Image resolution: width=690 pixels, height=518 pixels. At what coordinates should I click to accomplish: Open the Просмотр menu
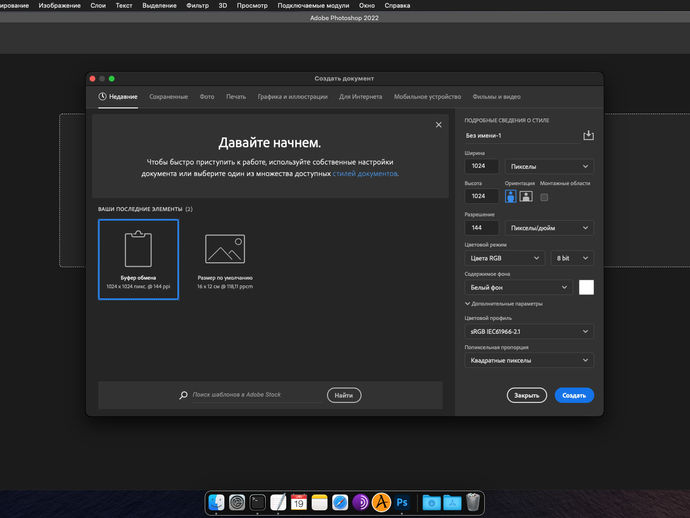252,5
